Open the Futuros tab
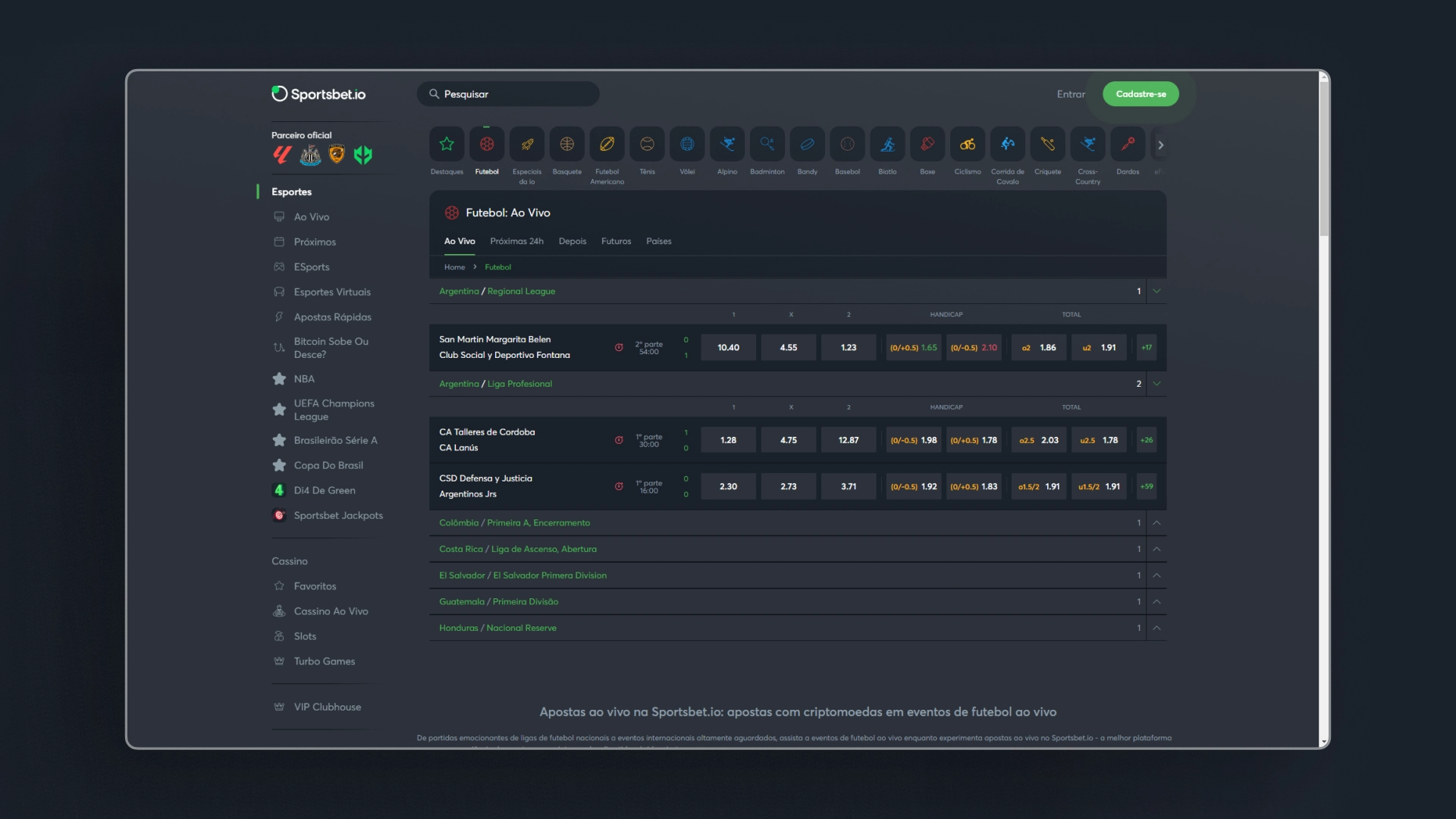1456x819 pixels. pyautogui.click(x=616, y=241)
